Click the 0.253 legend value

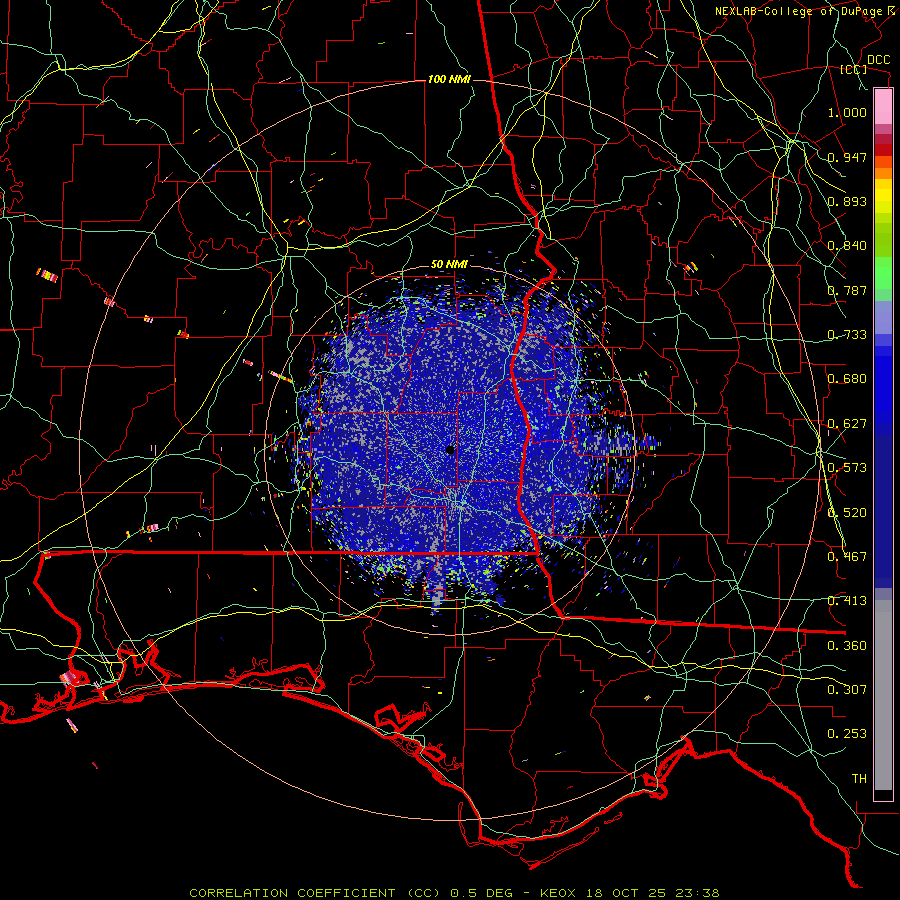pyautogui.click(x=847, y=734)
